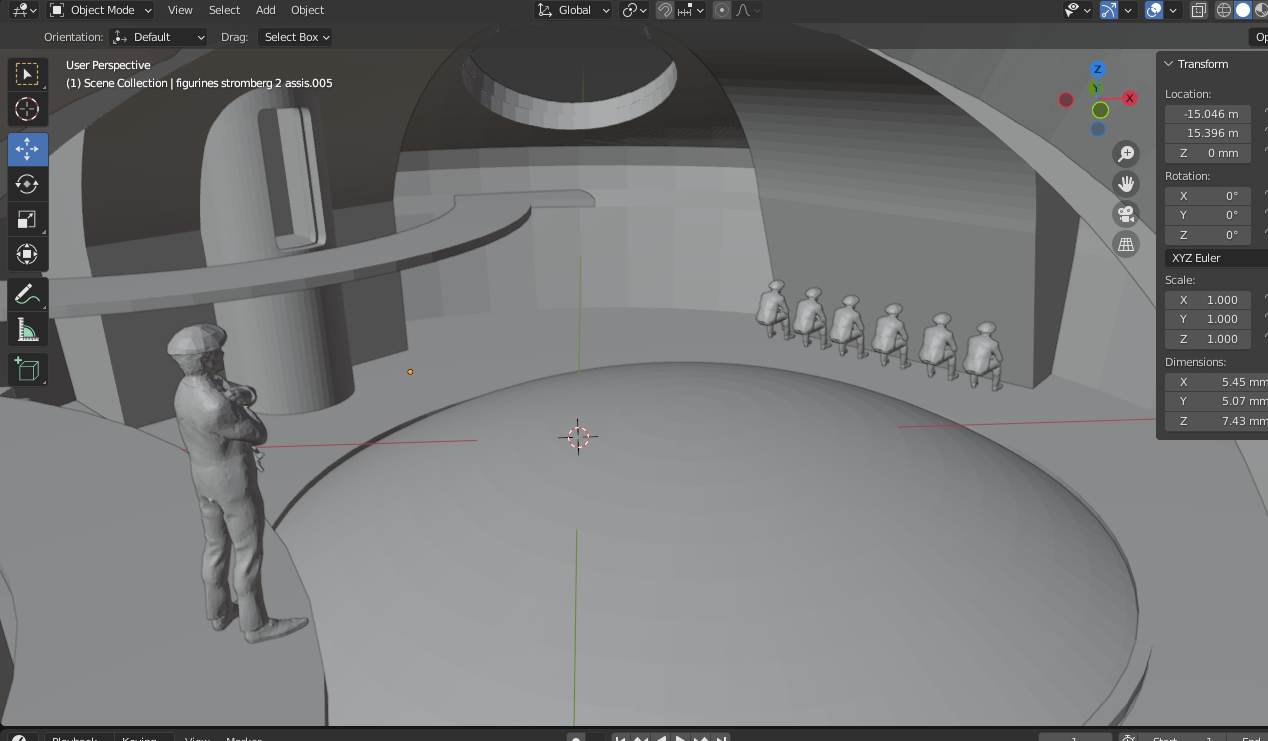Toggle snapping magnet in header

click(665, 10)
